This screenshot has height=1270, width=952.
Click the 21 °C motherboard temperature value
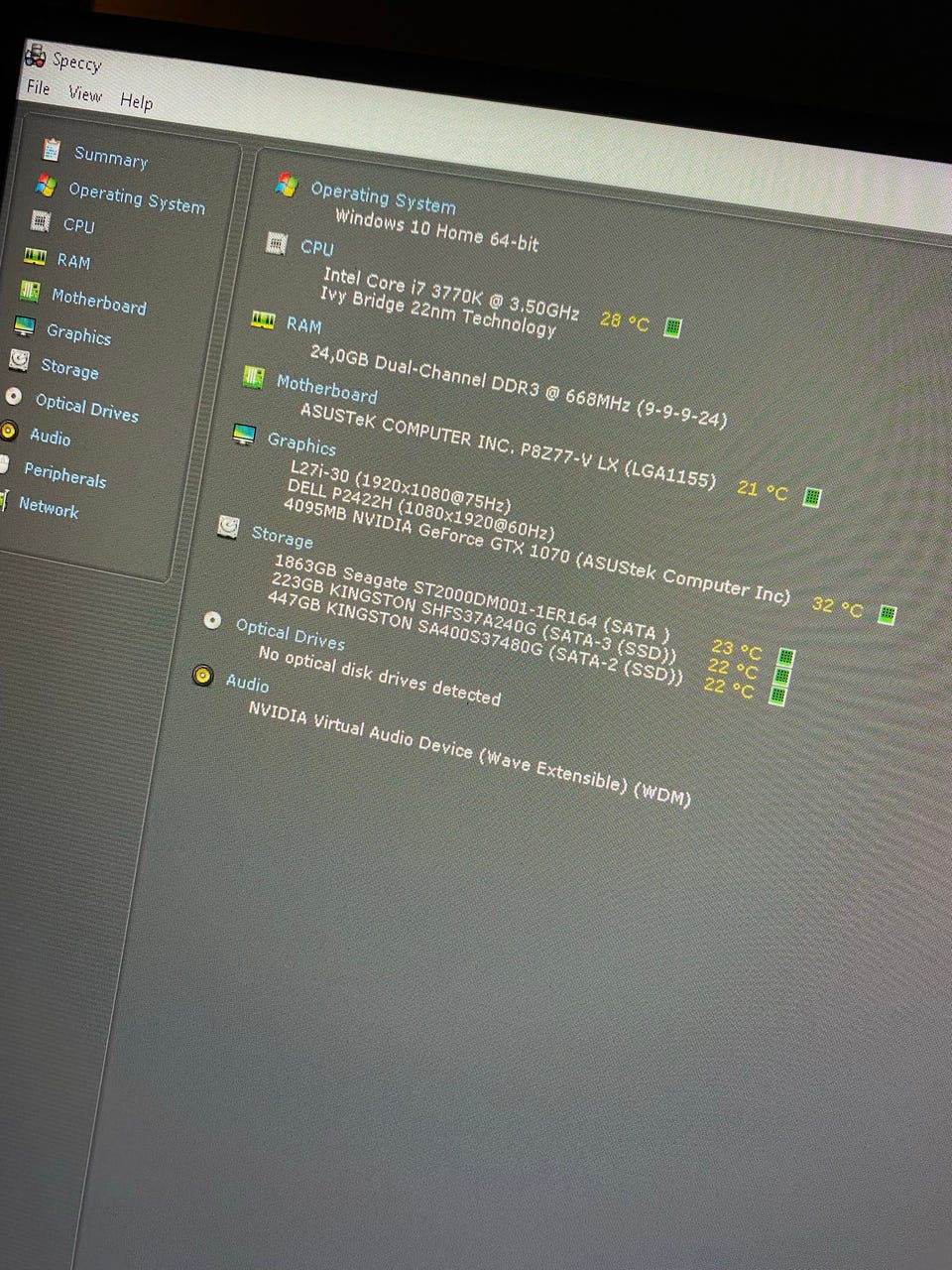pyautogui.click(x=763, y=490)
